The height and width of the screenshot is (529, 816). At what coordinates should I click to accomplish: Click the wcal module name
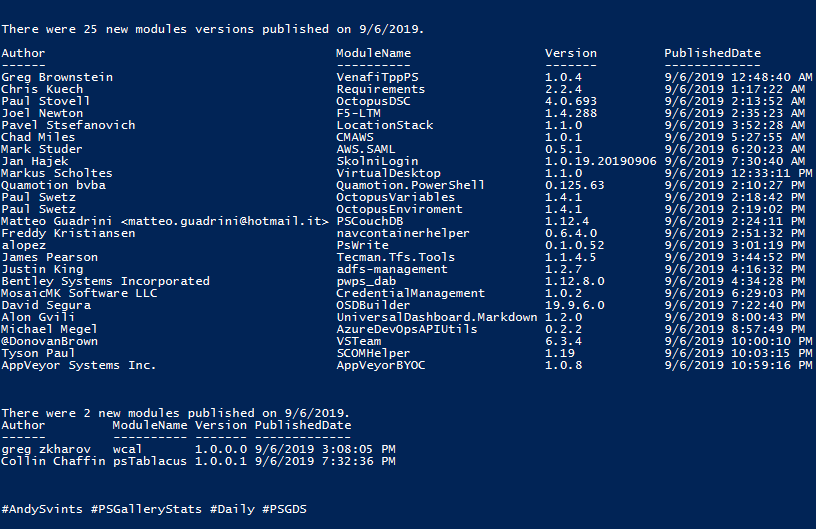click(128, 449)
